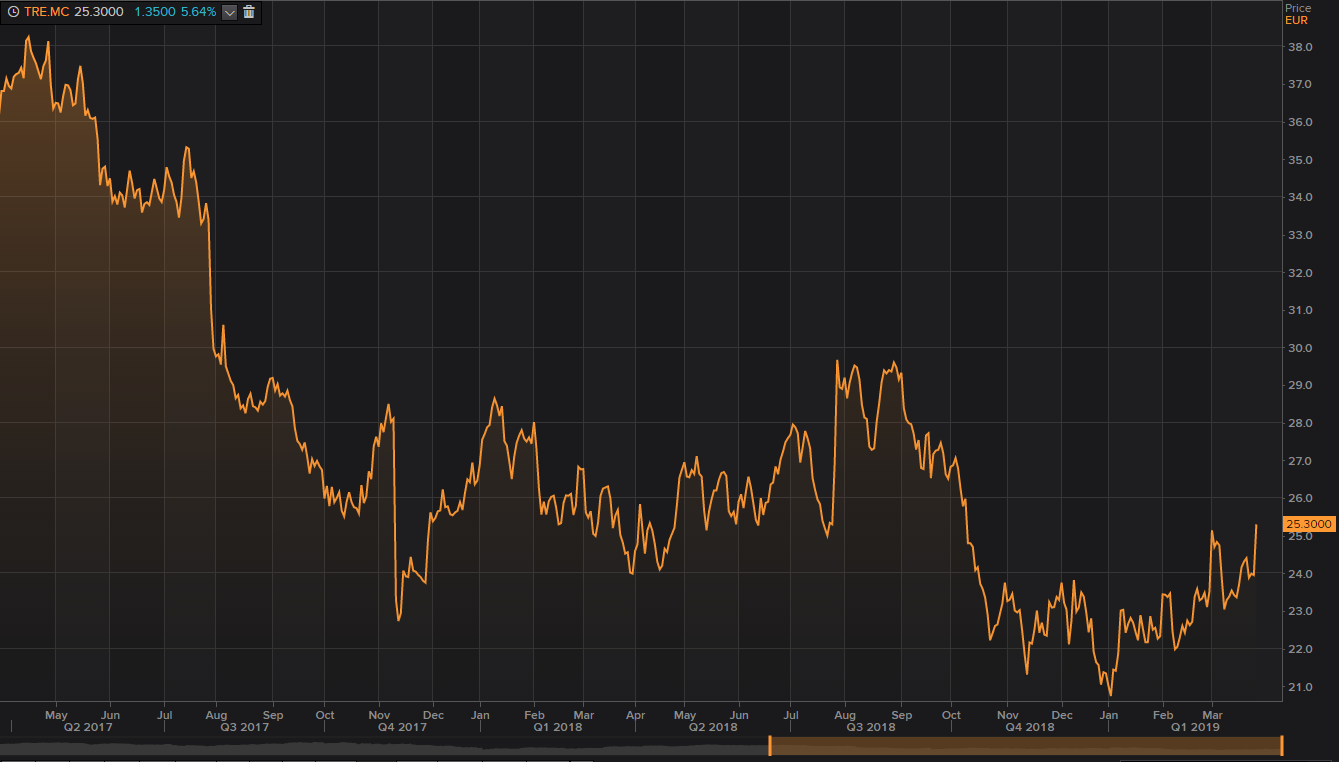1339x762 pixels.
Task: Click the 33.0 price axis label
Action: click(1300, 235)
